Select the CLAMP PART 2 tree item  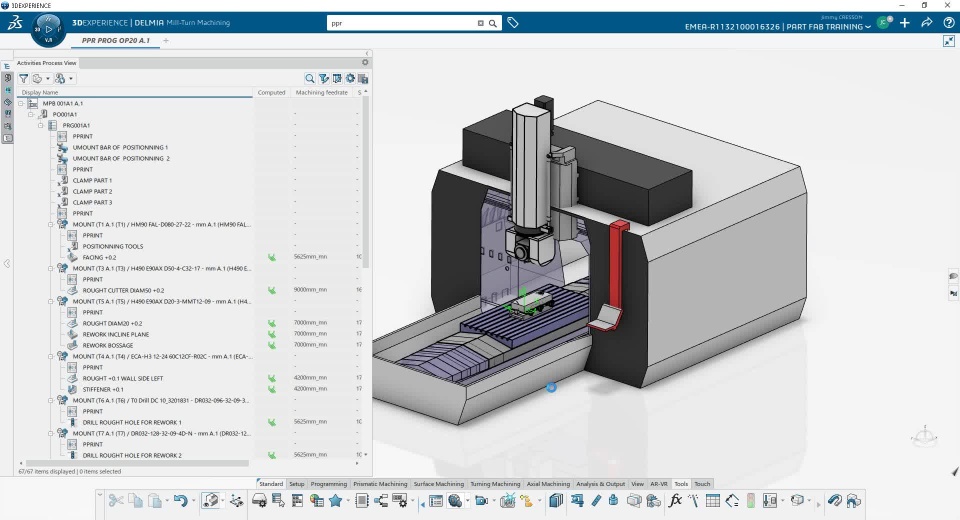(92, 191)
